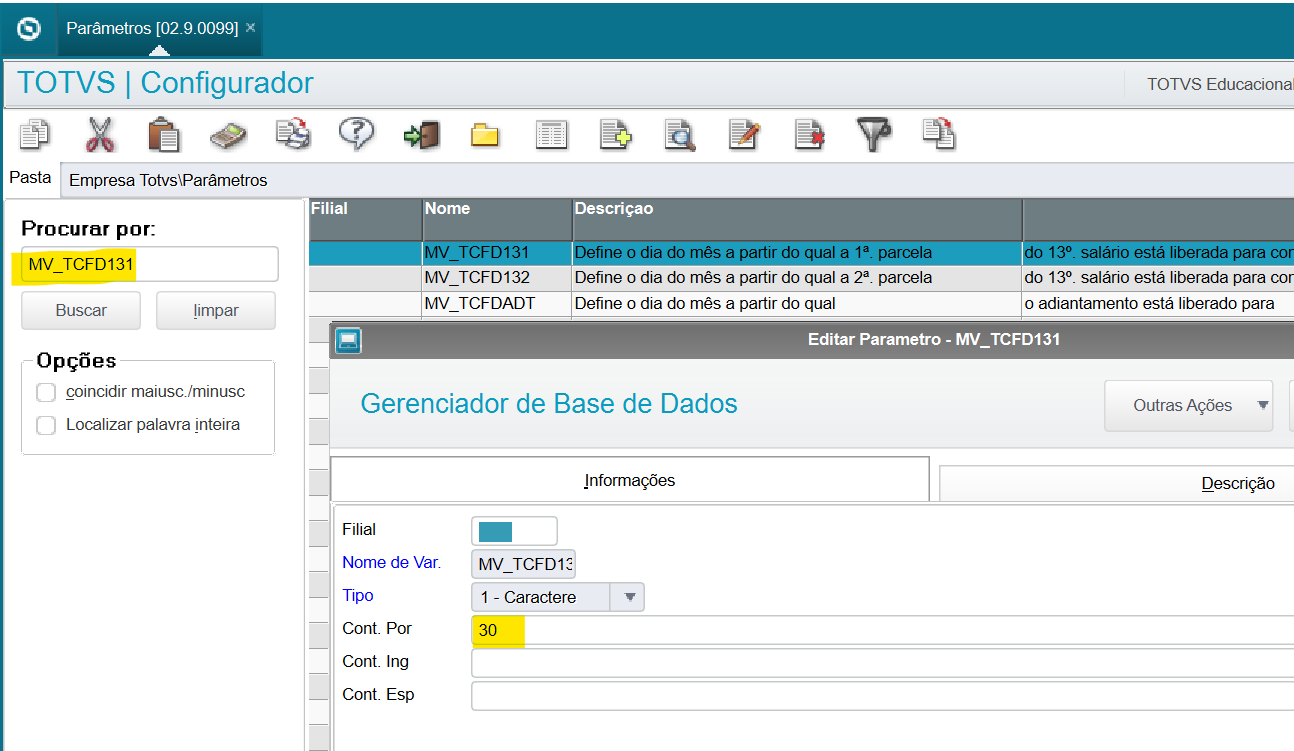
Task: Expand the Outras Ações dropdown arrow
Action: (x=1262, y=405)
